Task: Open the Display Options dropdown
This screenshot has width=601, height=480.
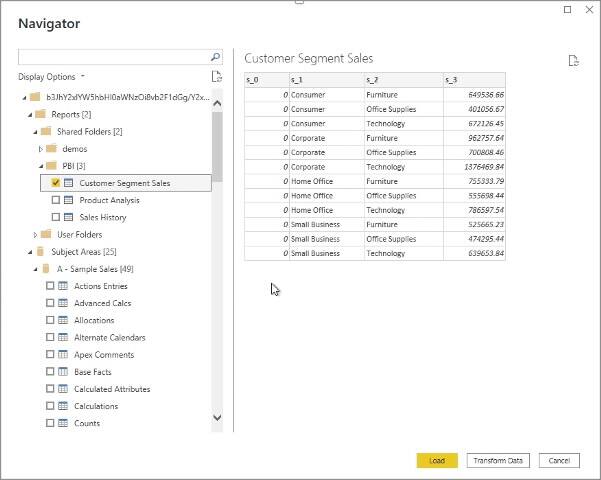Action: coord(51,77)
